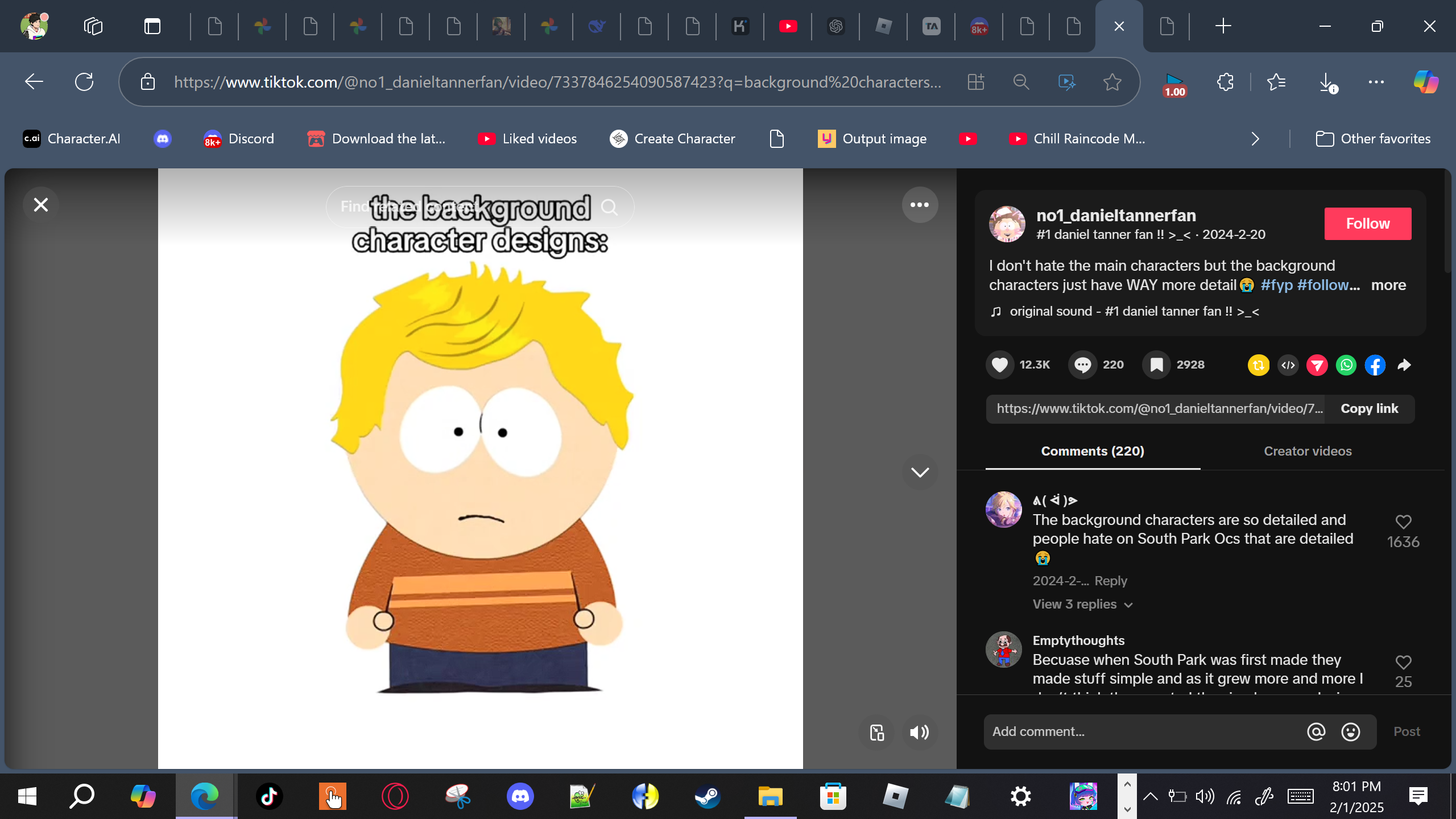The image size is (1456, 819).
Task: Share video to WhatsApp
Action: coord(1346,365)
